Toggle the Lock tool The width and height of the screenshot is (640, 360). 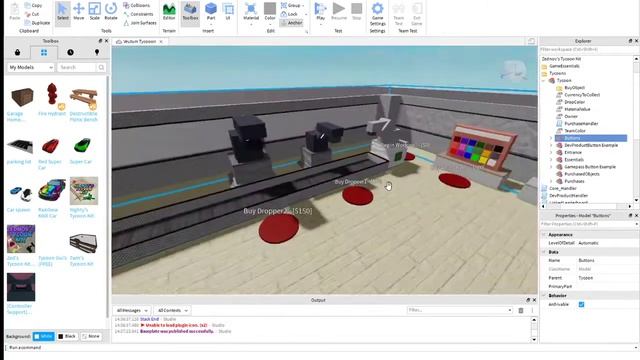click(289, 14)
